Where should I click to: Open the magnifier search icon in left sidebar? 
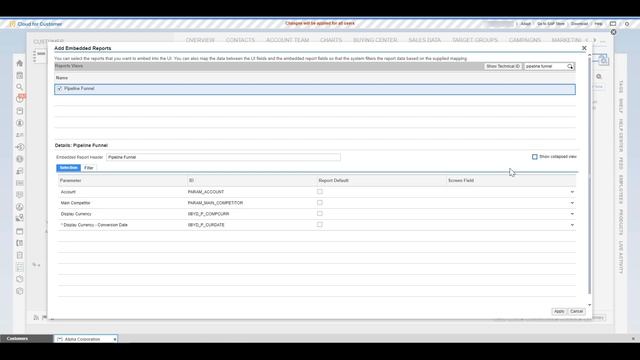pos(20,87)
